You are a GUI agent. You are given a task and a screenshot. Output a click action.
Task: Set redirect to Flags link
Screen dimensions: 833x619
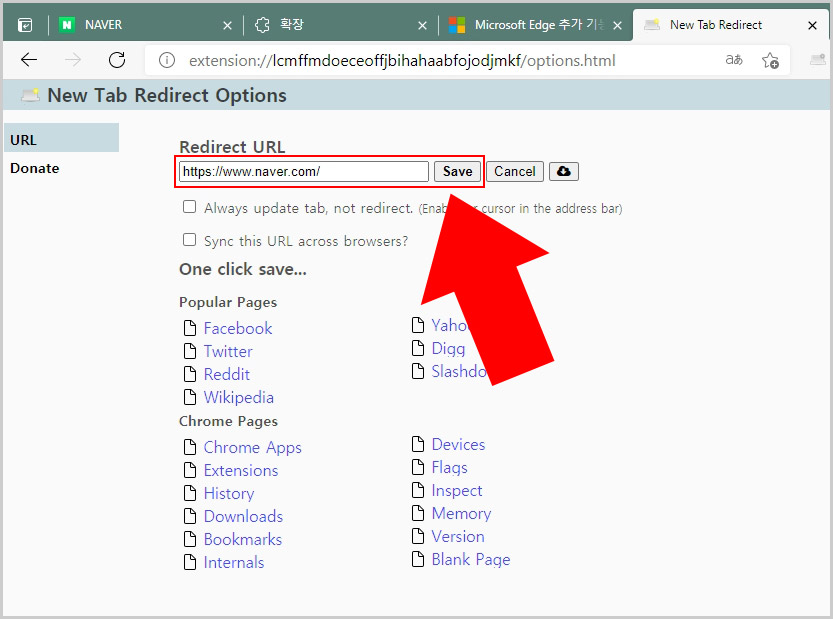449,468
